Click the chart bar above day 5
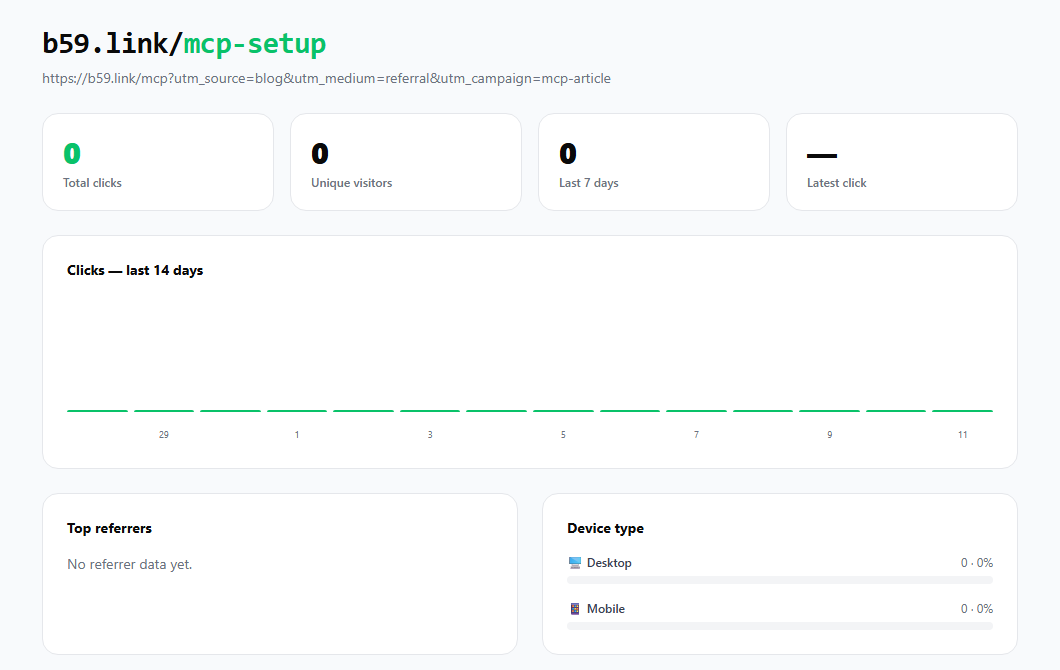The image size is (1060, 670). pyautogui.click(x=563, y=410)
